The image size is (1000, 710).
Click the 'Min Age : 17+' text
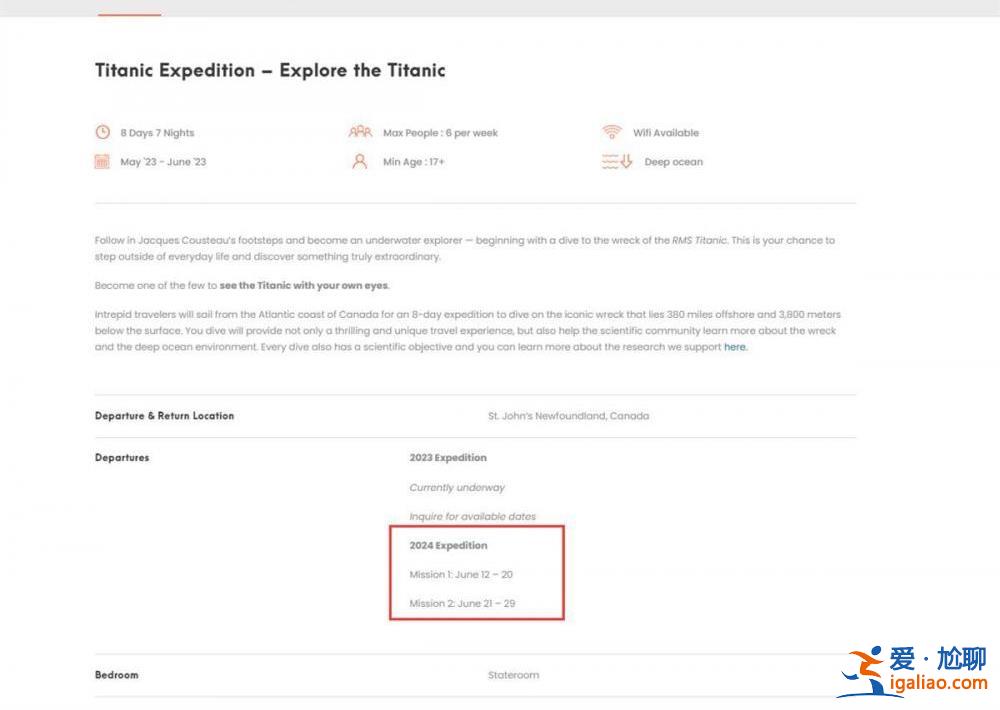click(x=413, y=162)
